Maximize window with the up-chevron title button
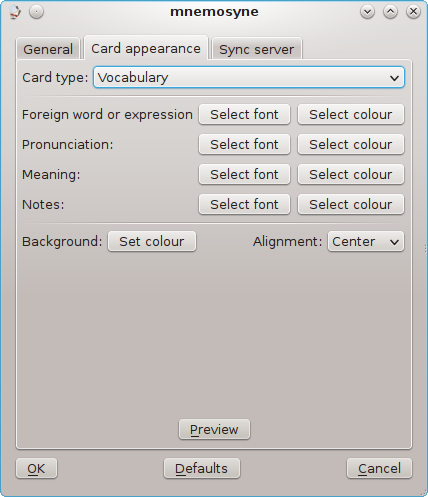This screenshot has width=428, height=497. point(390,12)
